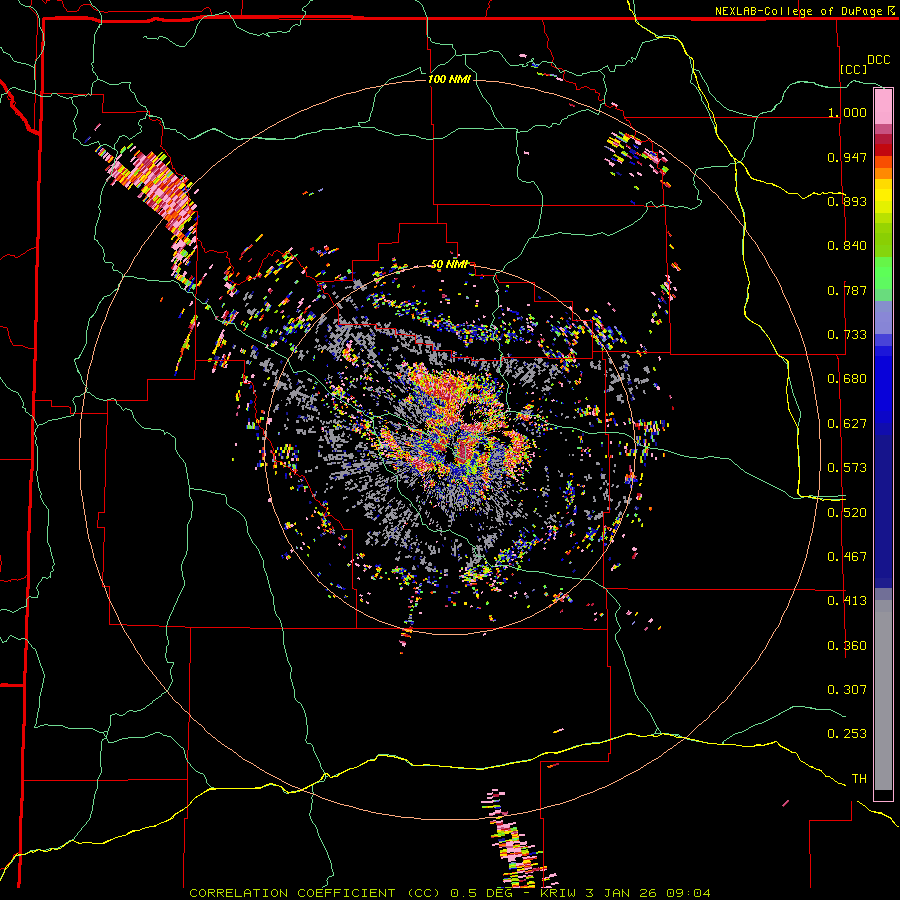Select the 1.000 legend value

[847, 112]
